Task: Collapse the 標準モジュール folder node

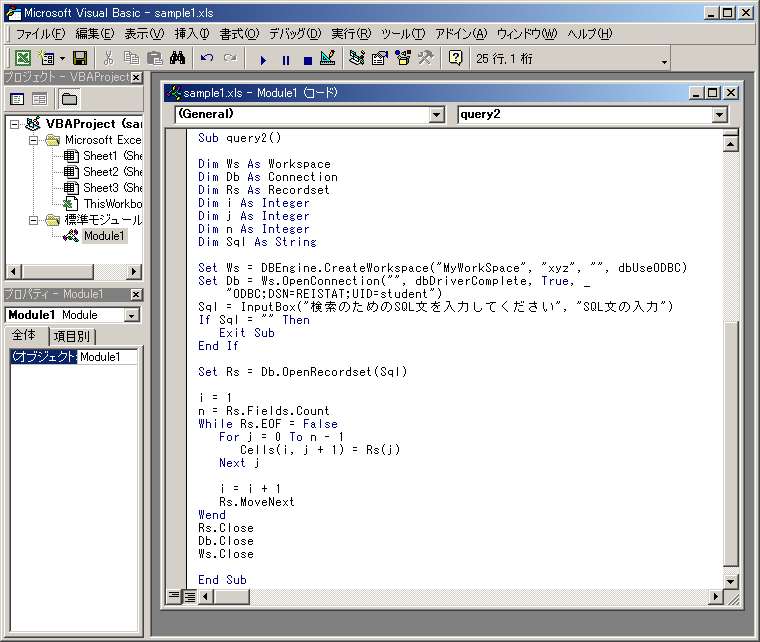Action: (33, 220)
